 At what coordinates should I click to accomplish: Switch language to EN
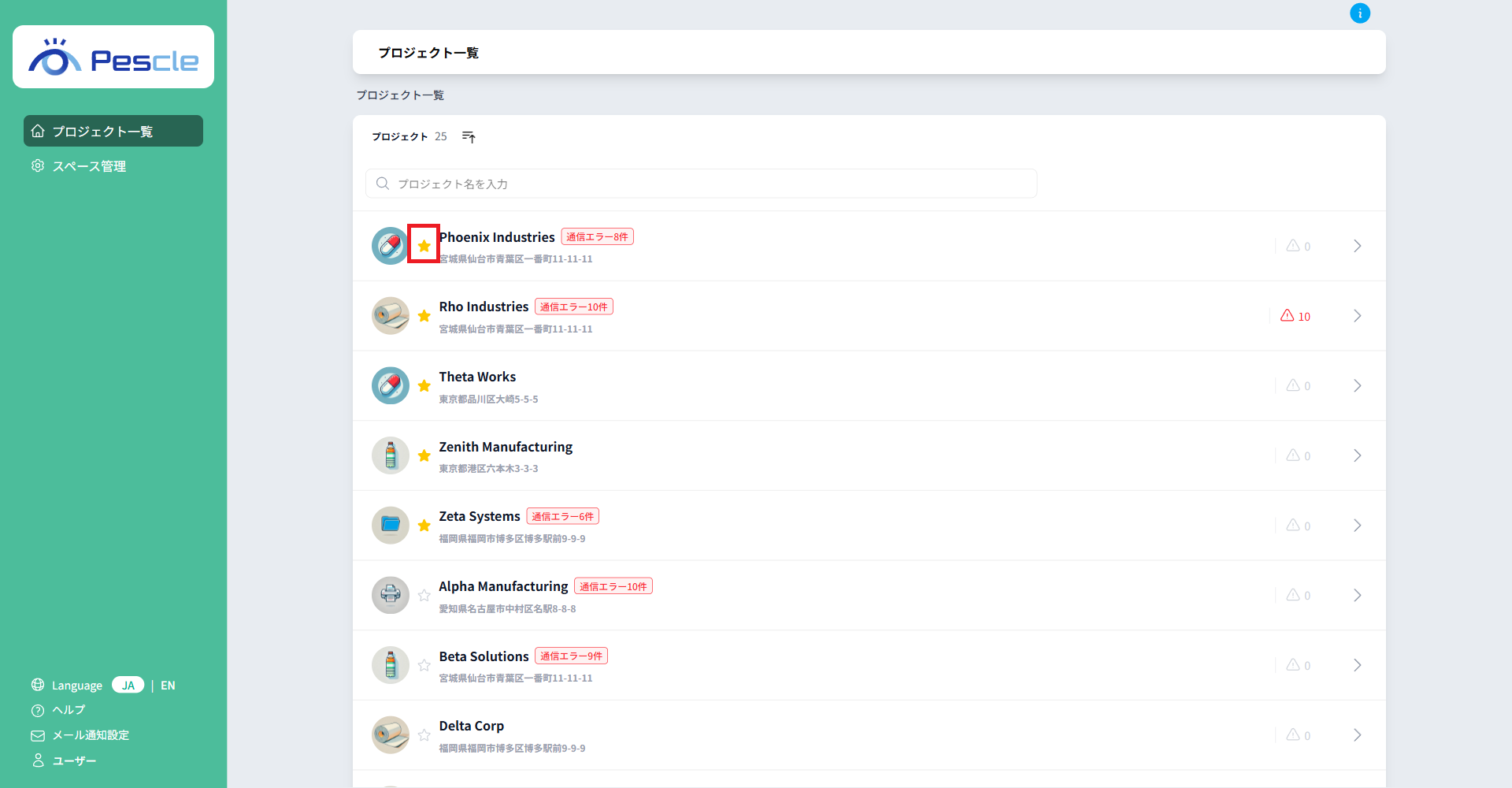pyautogui.click(x=168, y=686)
